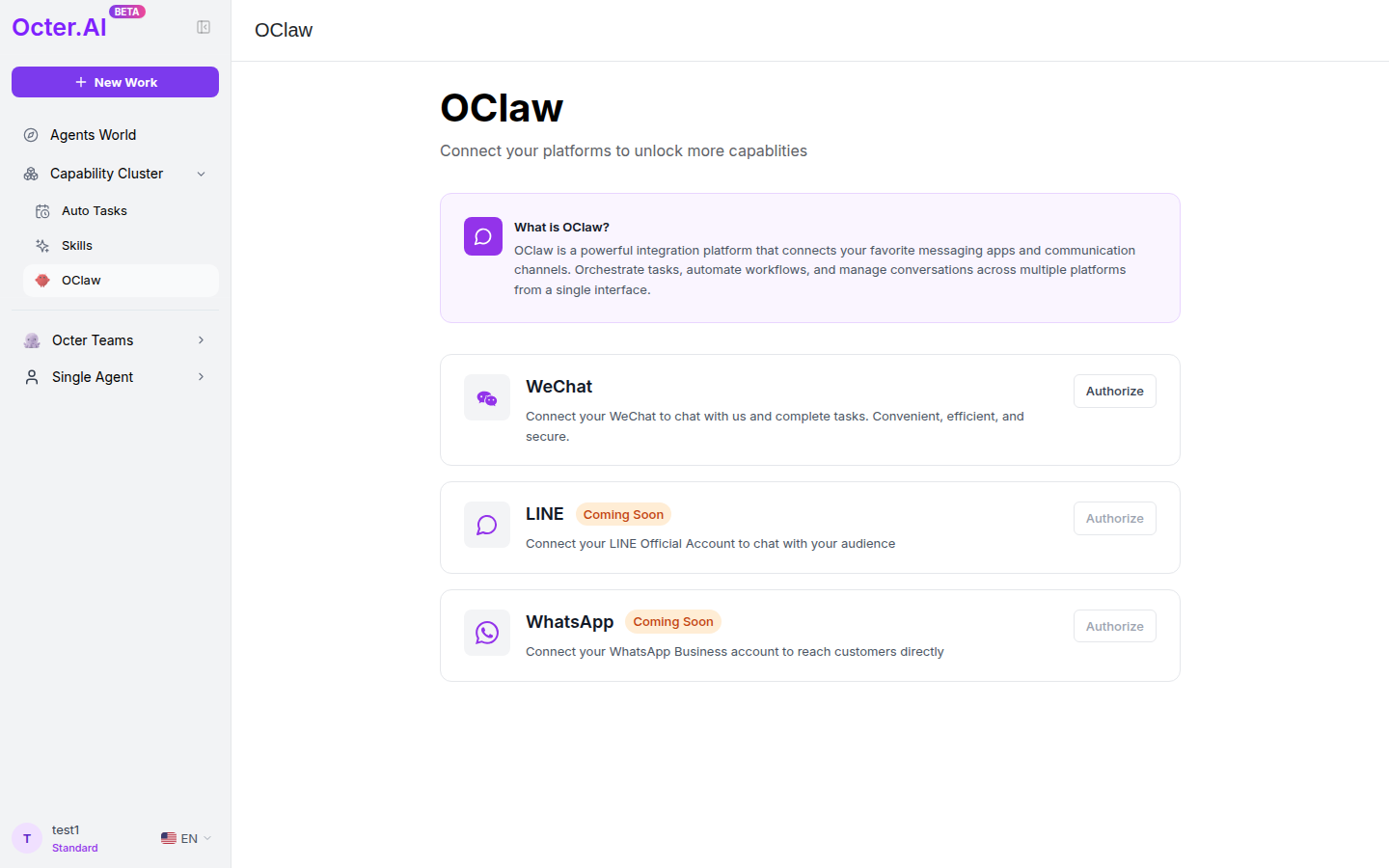Click the BETA badge beside the logo
This screenshot has height=868, width=1389.
pyautogui.click(x=127, y=12)
